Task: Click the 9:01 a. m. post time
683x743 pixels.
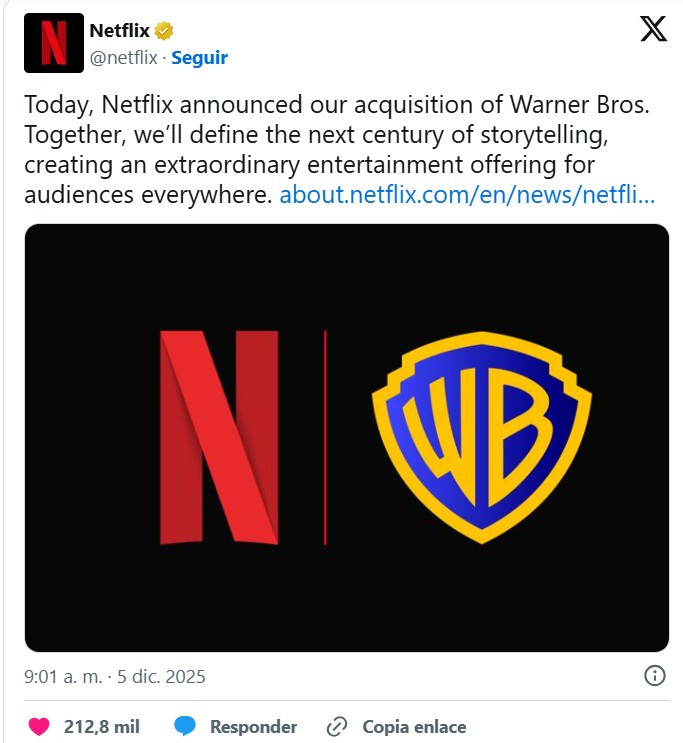Action: 61,677
